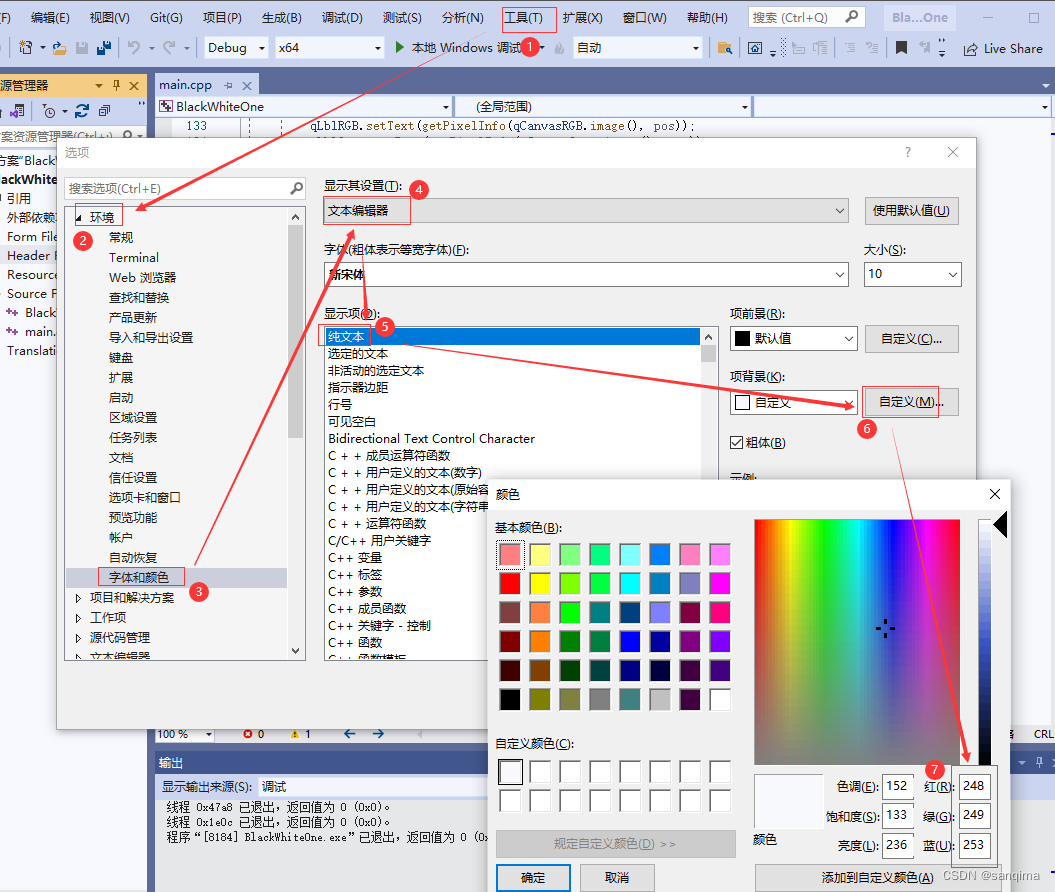Click the foreground 自定义(C)... button

point(911,338)
